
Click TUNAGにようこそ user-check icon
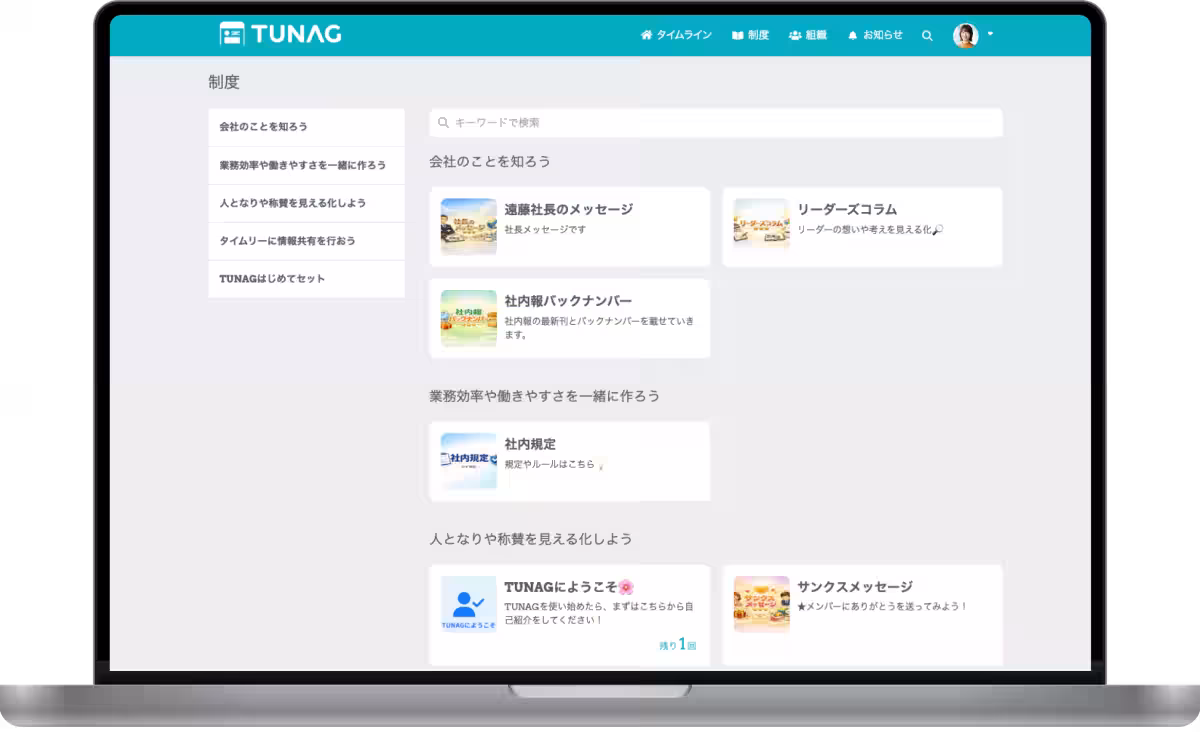(469, 604)
